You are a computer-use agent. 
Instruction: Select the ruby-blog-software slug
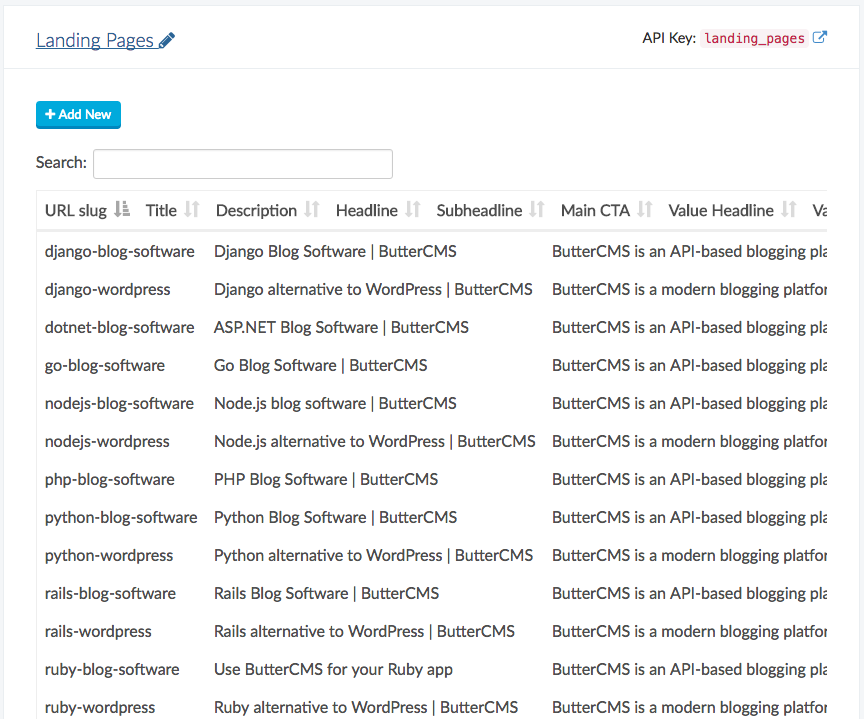tap(112, 669)
